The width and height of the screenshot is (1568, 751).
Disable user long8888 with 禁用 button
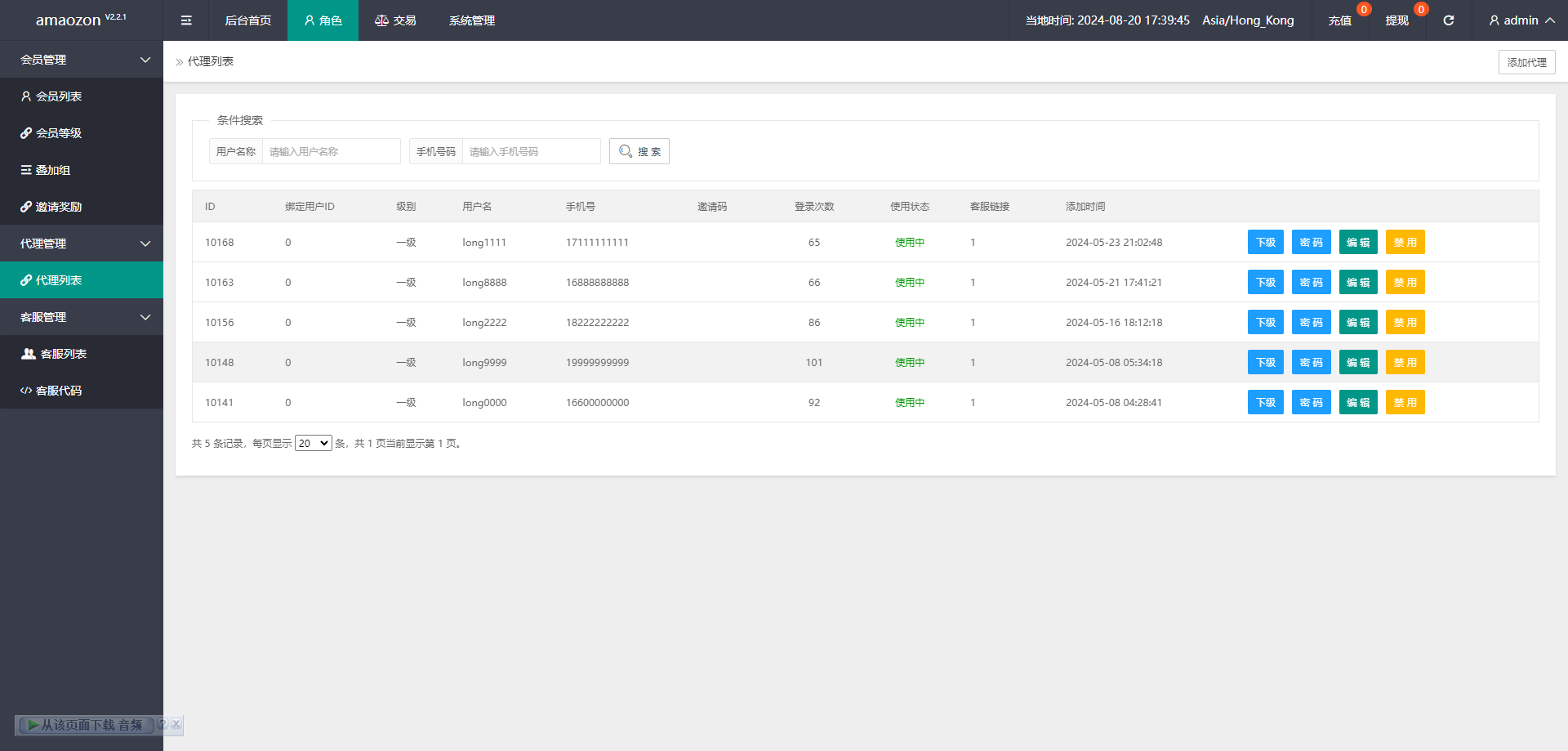(x=1405, y=282)
